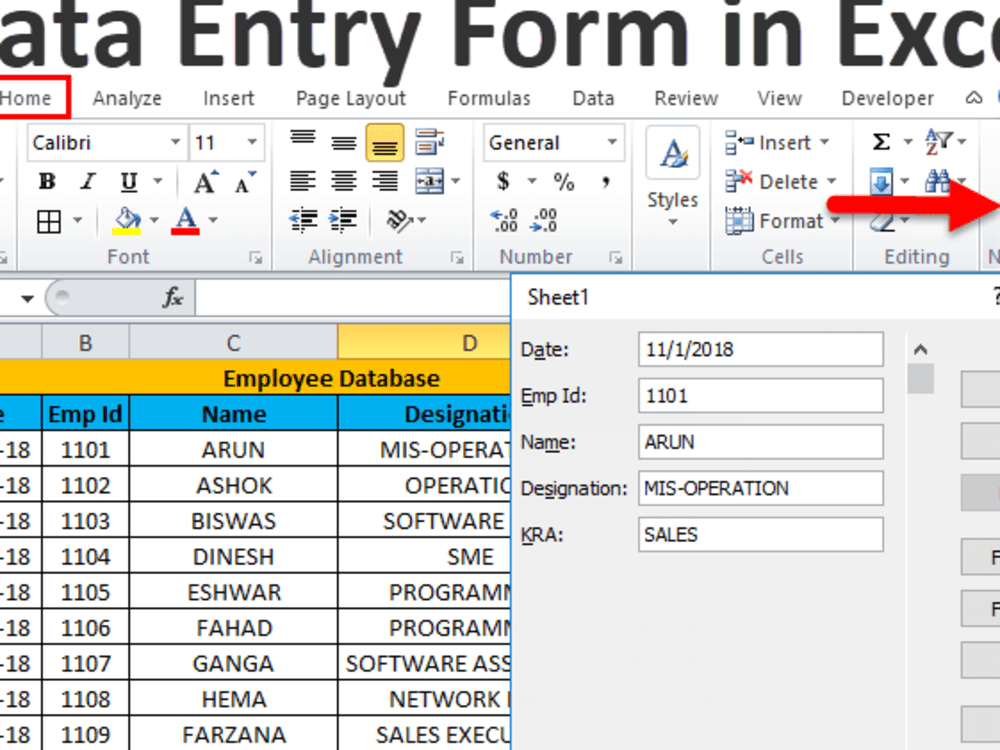Toggle Wrap Text
This screenshot has width=1000, height=750.
point(430,142)
